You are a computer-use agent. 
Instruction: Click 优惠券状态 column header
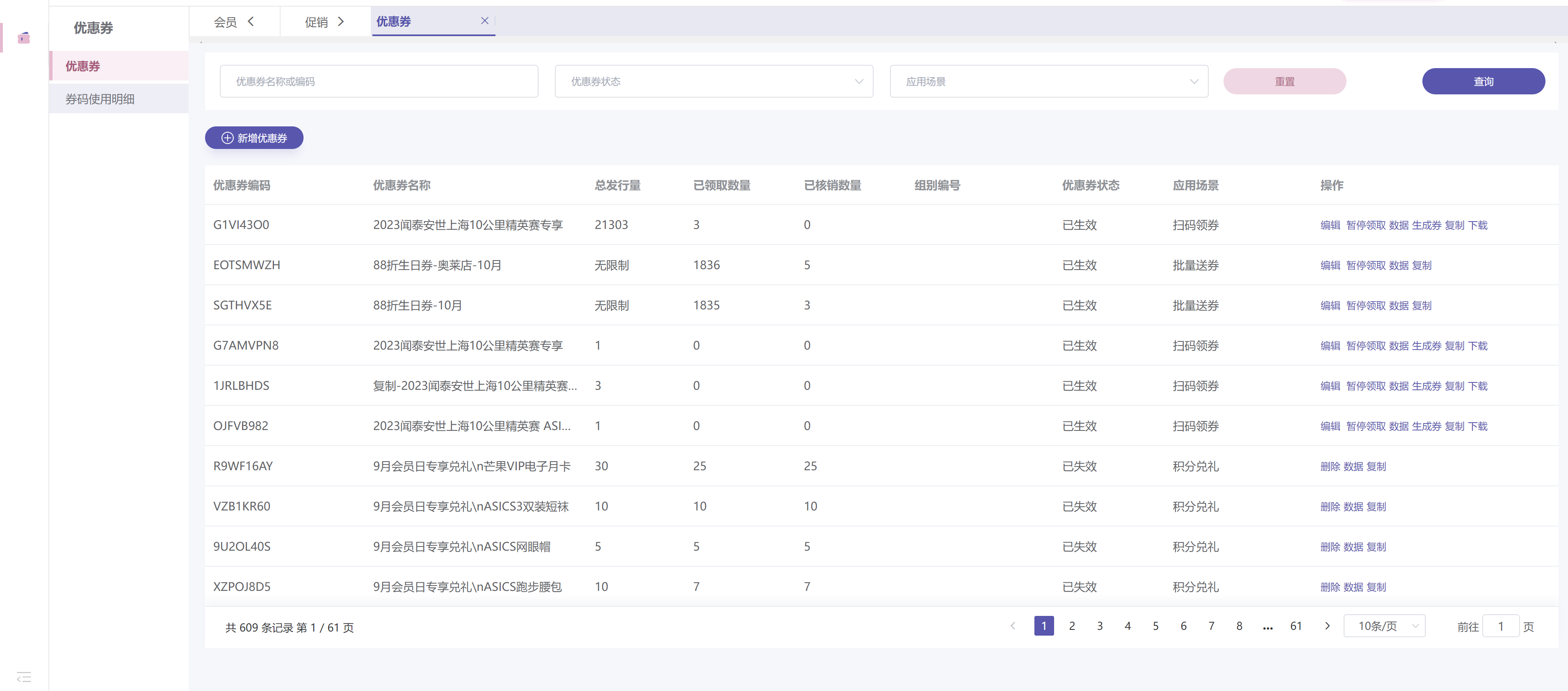pos(1091,185)
